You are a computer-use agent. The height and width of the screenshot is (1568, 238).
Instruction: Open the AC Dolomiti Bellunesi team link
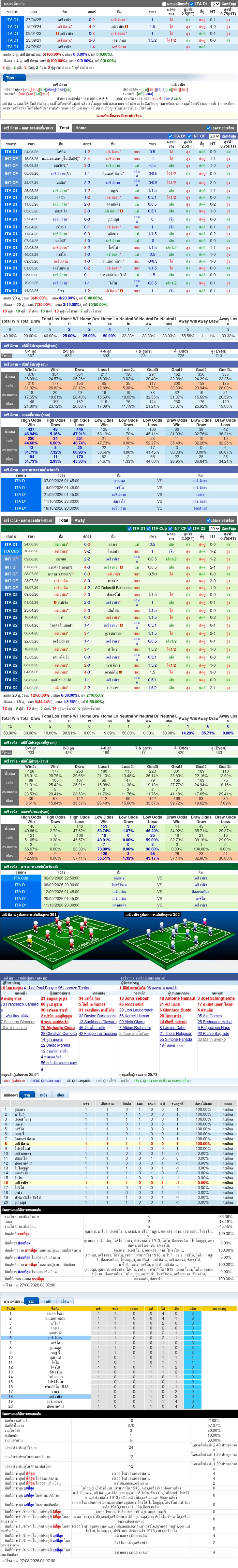(x=113, y=588)
